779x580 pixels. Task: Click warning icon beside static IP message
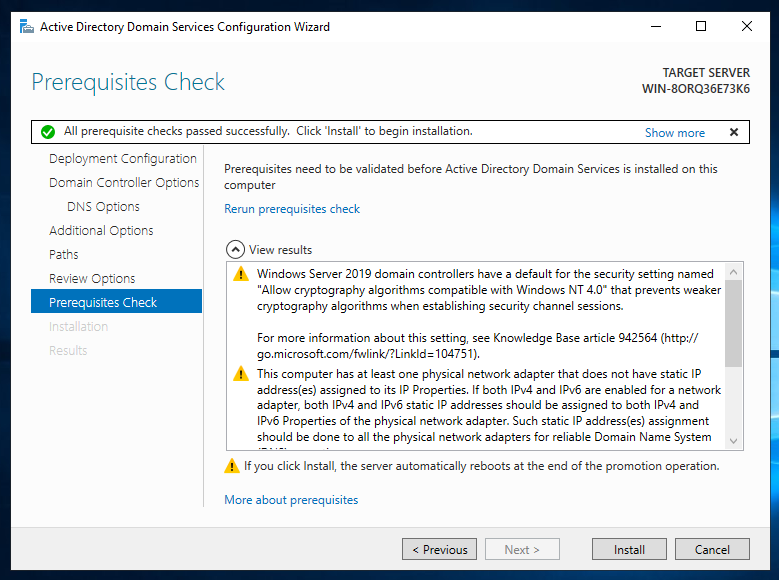tap(241, 373)
